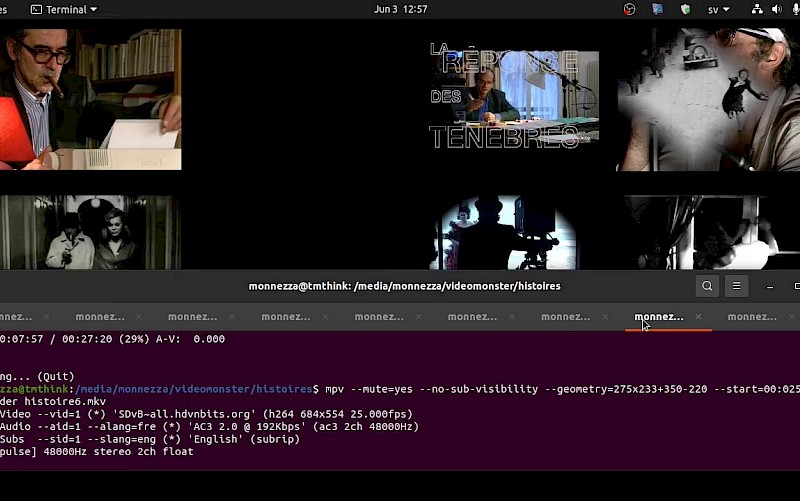Open the clock showing Jun 3 12:57

pyautogui.click(x=401, y=9)
